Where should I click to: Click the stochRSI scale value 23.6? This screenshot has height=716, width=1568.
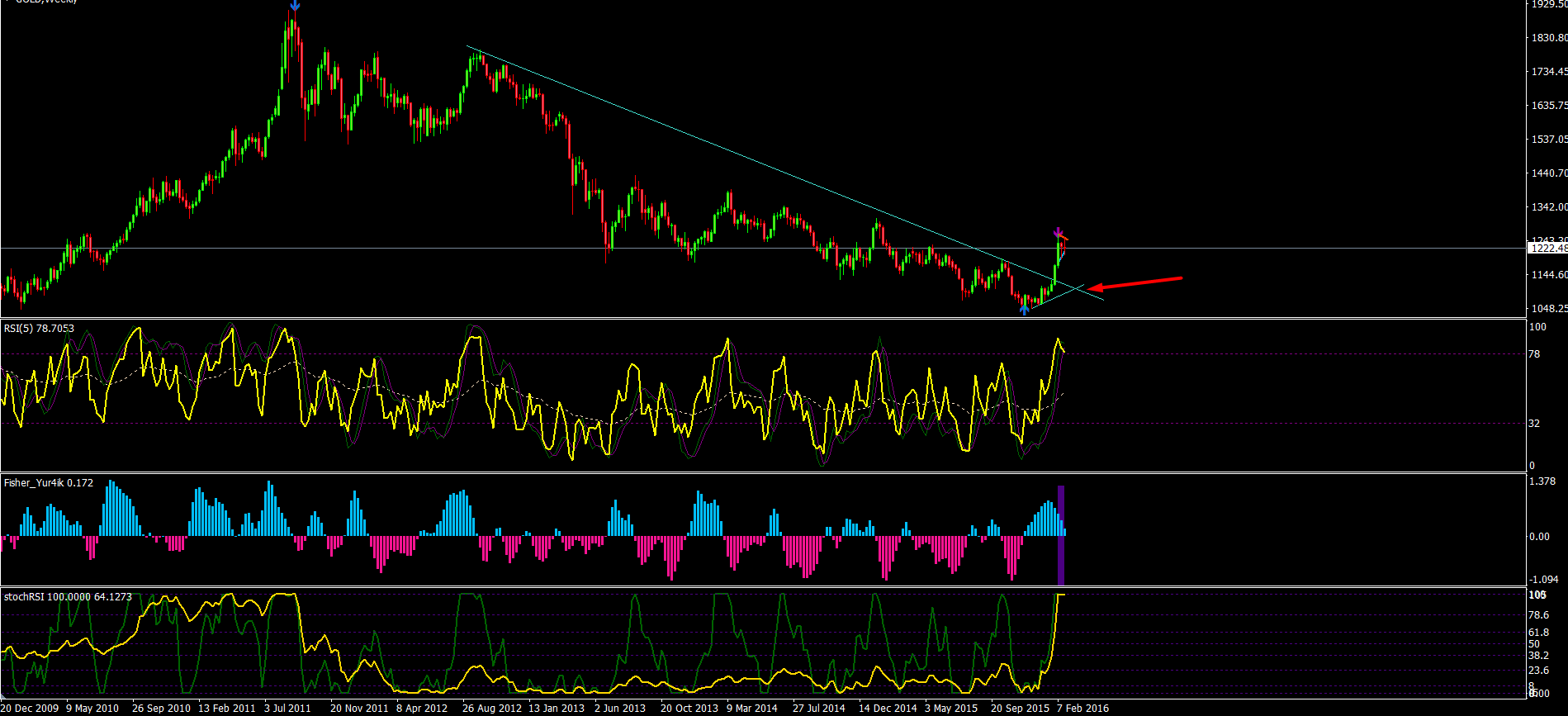(x=1538, y=671)
